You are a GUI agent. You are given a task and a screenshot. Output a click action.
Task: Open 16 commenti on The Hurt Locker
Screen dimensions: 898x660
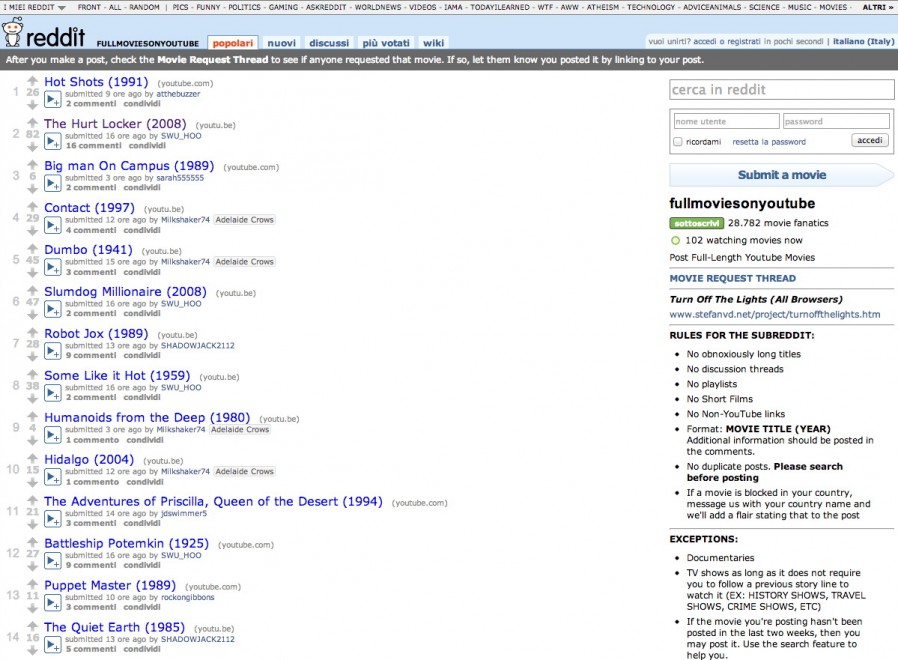[x=93, y=146]
